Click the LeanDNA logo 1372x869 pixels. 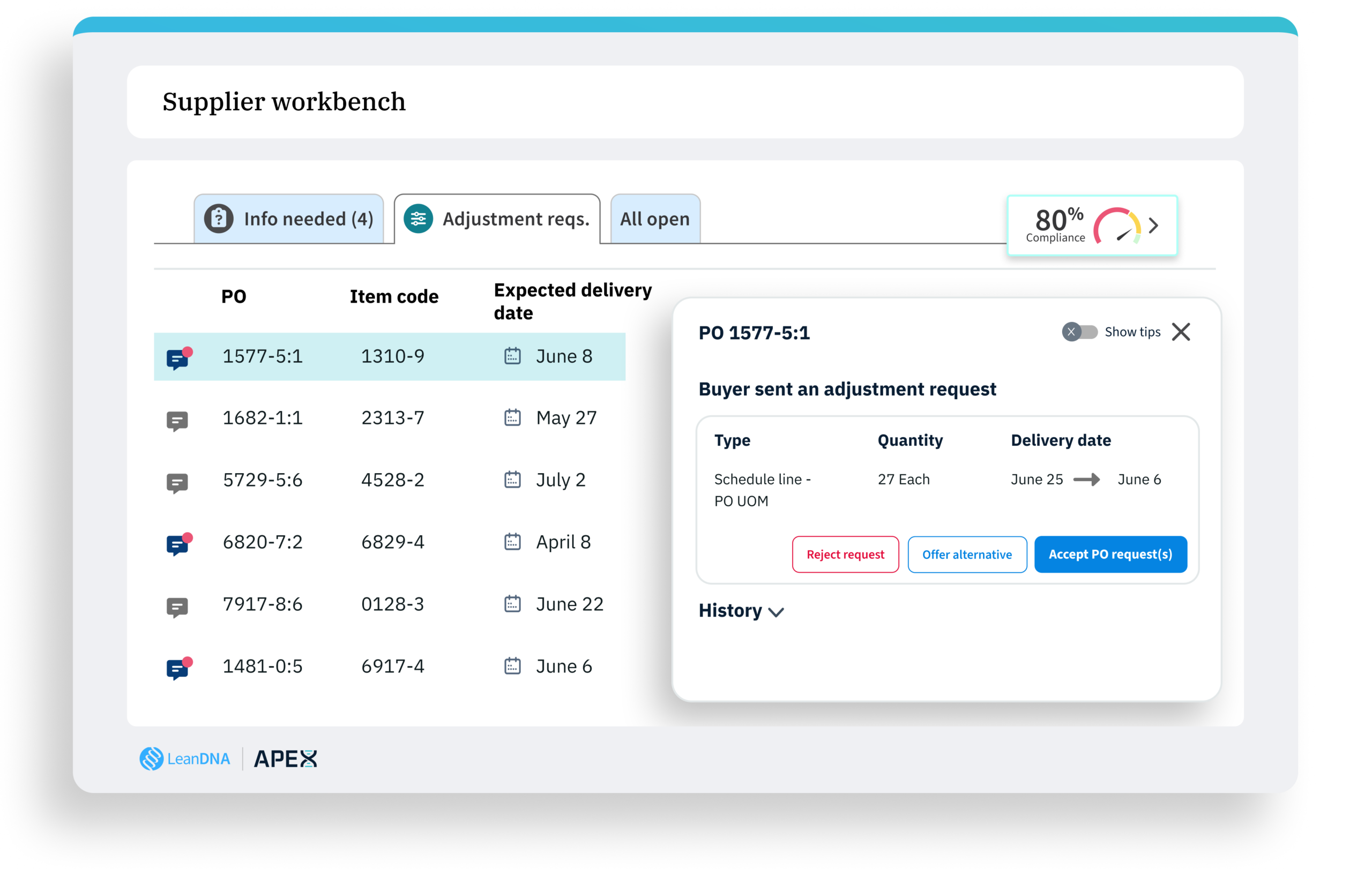(x=184, y=759)
